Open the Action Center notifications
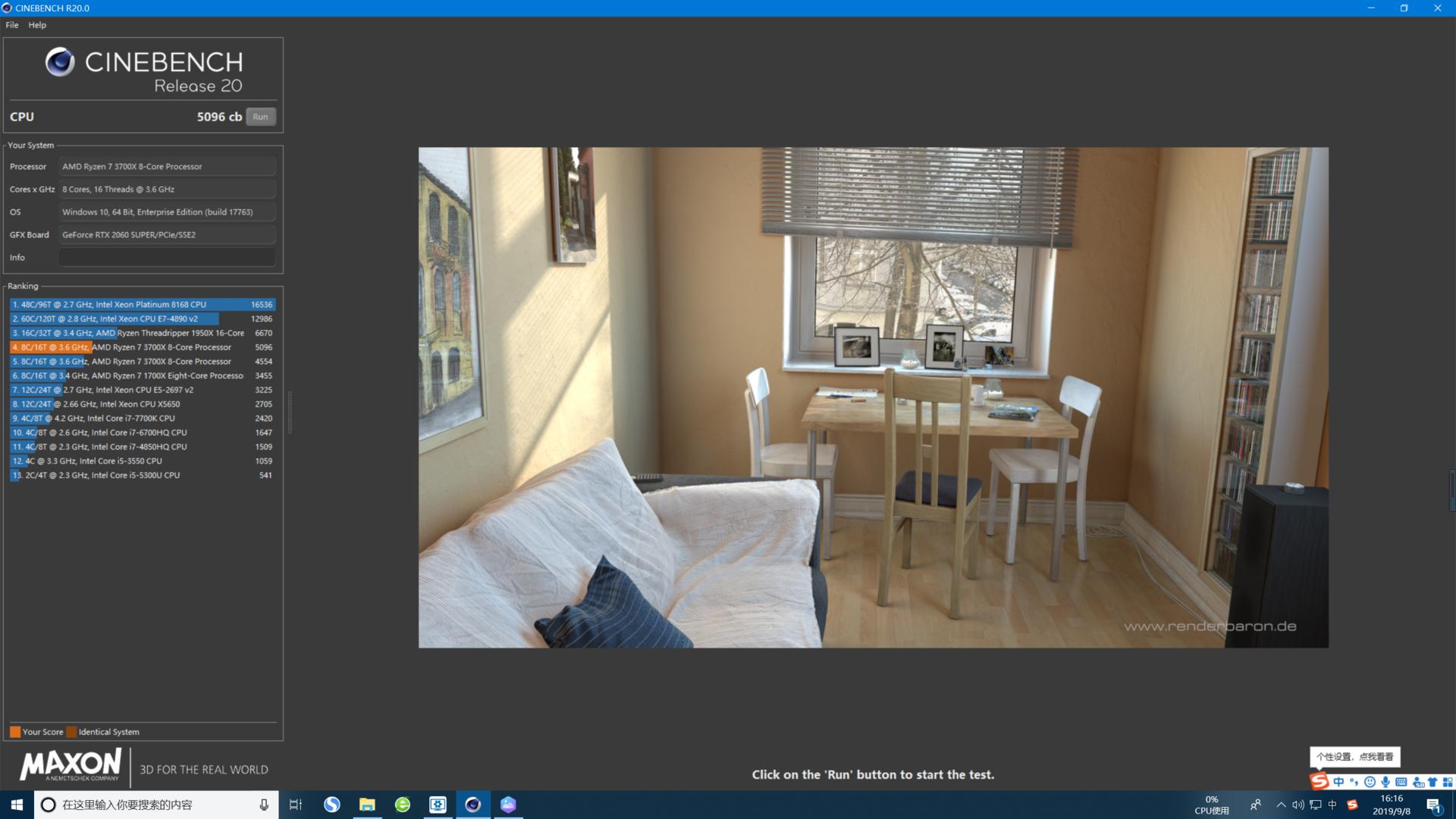The width and height of the screenshot is (1456, 819). 1433,805
